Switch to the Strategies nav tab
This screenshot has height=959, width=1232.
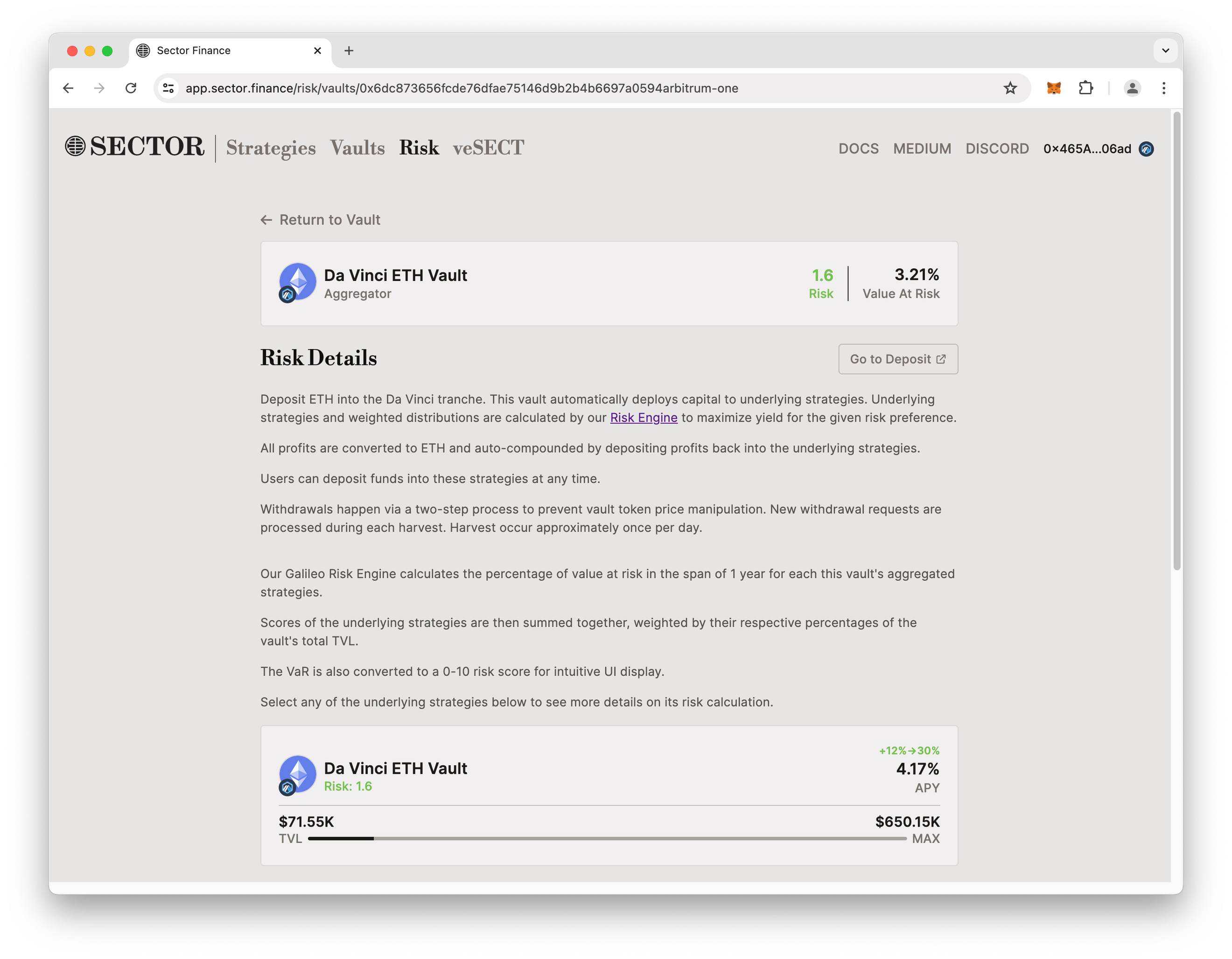tap(271, 148)
